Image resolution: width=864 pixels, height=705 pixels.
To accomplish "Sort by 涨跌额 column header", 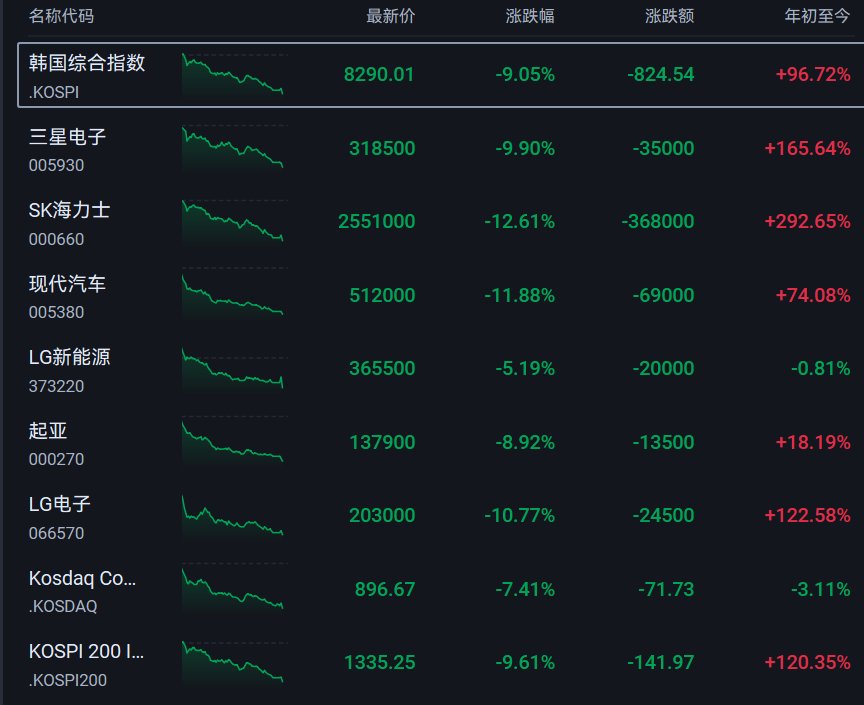I will click(x=669, y=16).
